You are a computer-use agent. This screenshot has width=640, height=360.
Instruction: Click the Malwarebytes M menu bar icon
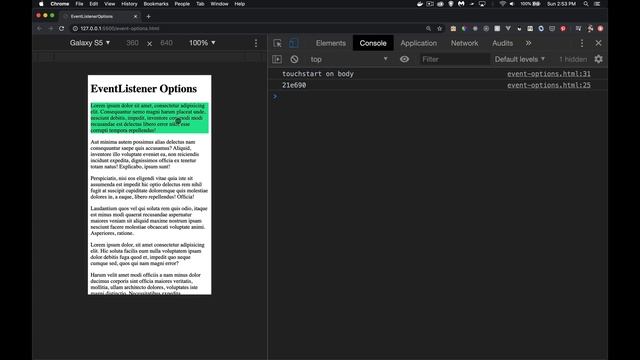pyautogui.click(x=461, y=4)
